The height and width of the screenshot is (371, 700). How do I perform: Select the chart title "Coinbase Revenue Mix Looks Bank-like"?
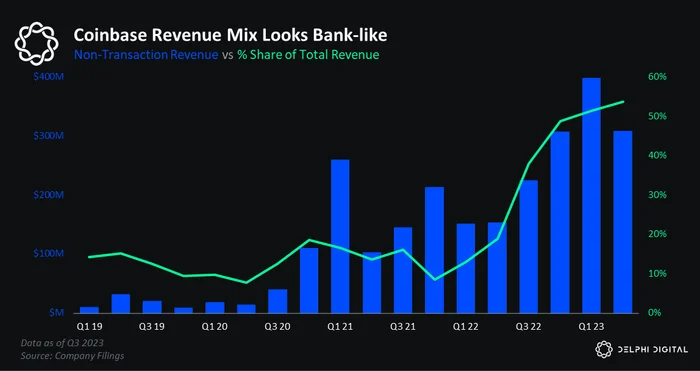point(230,36)
